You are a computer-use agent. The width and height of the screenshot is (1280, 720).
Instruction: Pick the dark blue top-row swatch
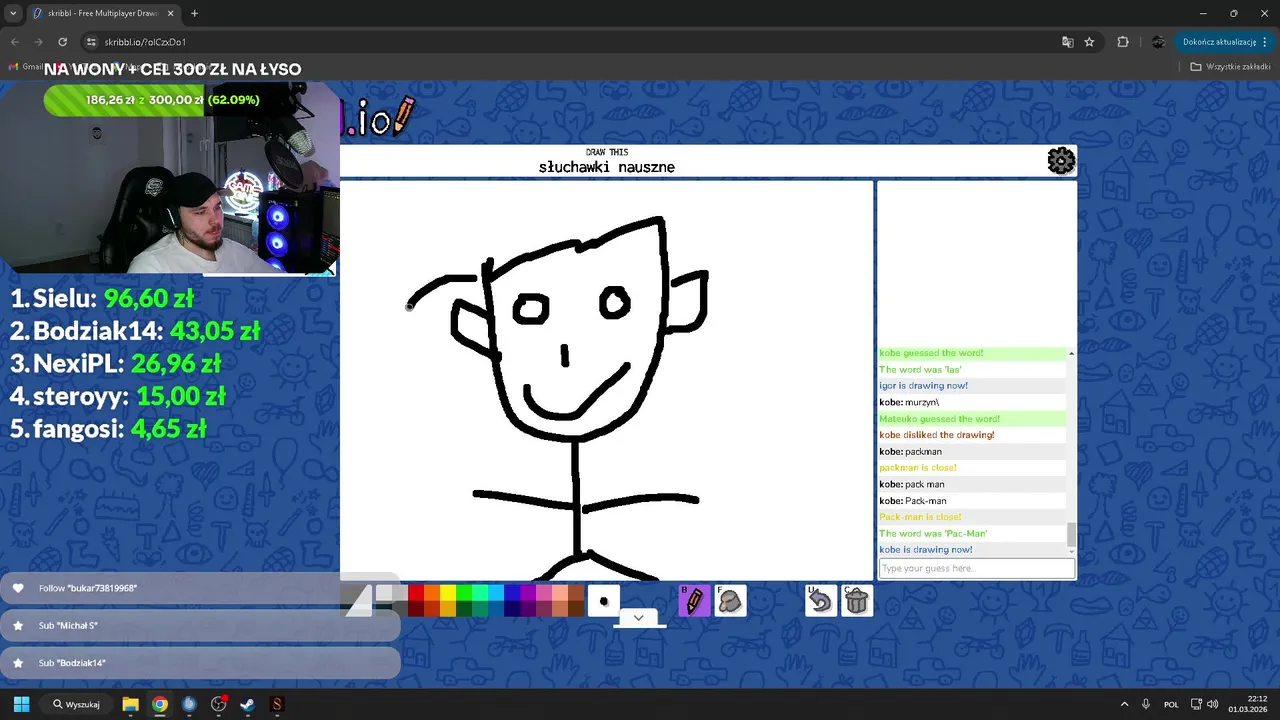[512, 593]
